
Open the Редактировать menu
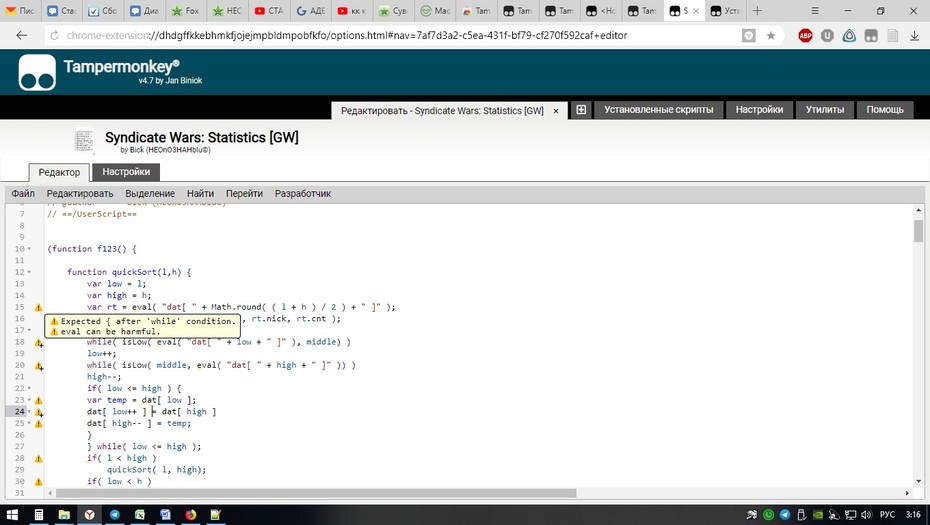pyautogui.click(x=80, y=193)
